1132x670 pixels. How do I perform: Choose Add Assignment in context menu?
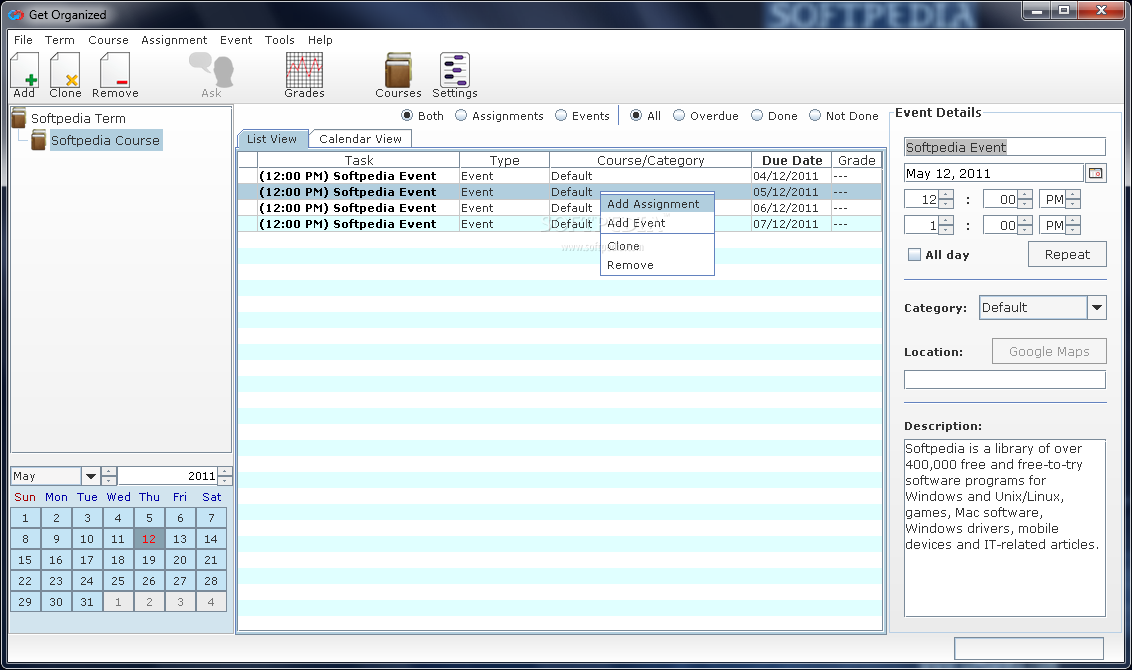(657, 204)
